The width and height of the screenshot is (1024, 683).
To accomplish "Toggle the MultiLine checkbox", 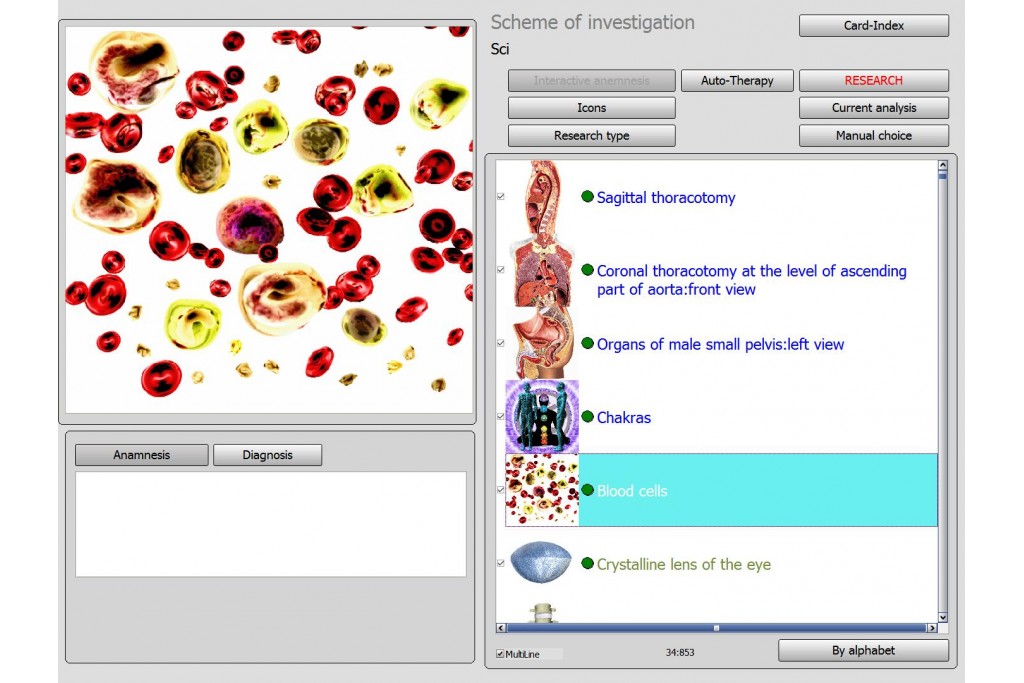I will click(x=500, y=654).
